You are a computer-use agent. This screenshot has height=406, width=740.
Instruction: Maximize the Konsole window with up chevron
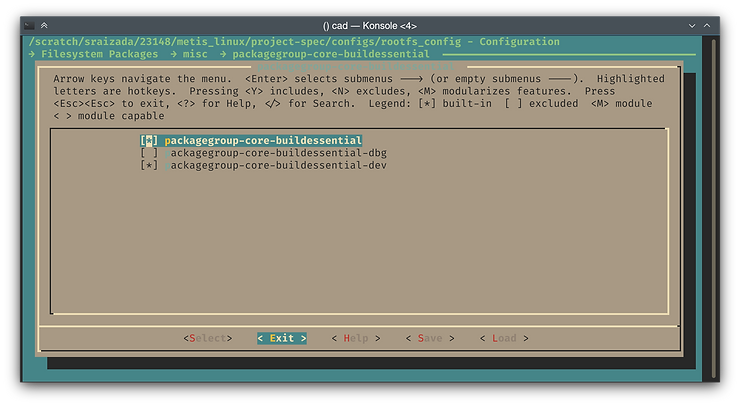(707, 25)
